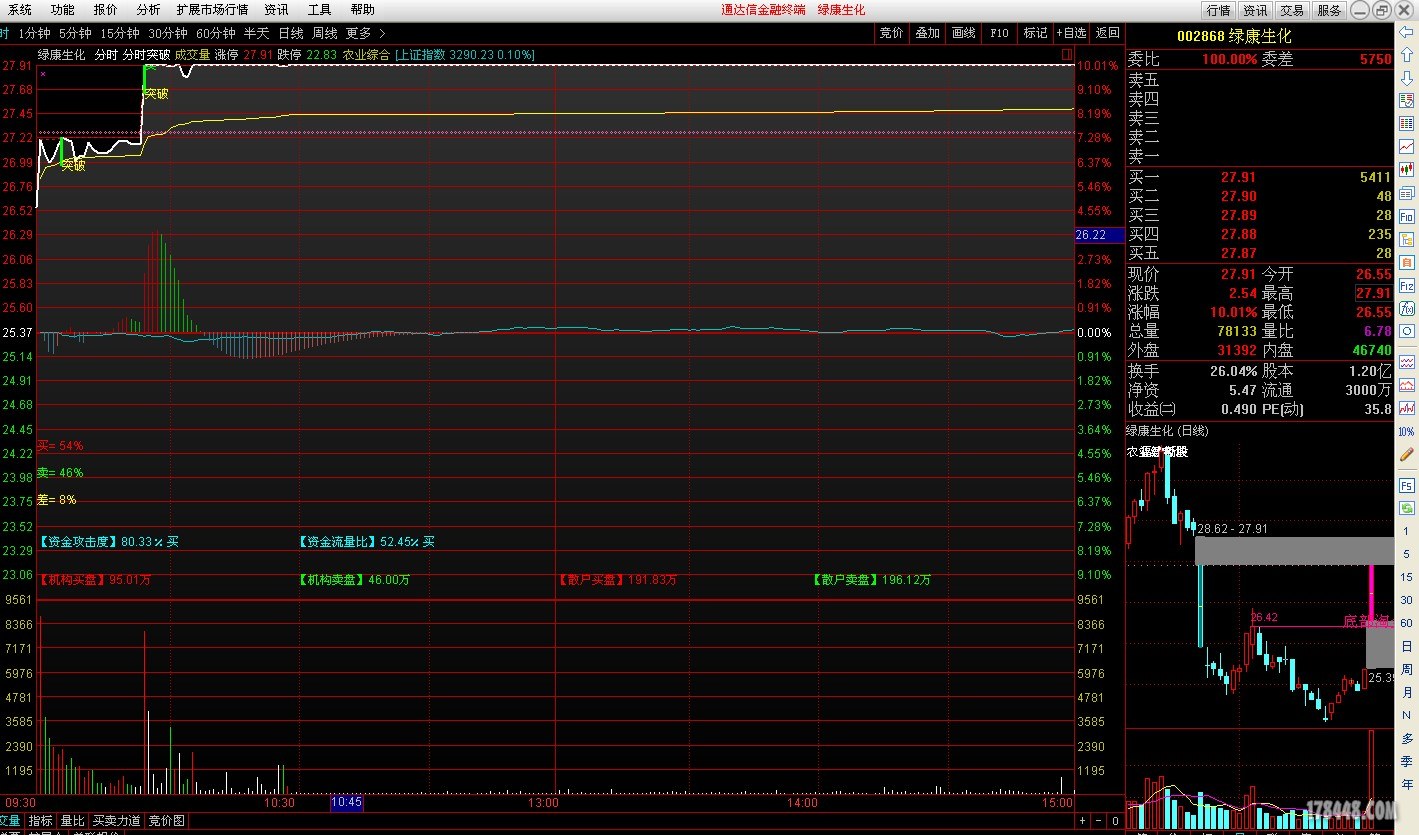This screenshot has width=1419, height=835.
Task: Select daily 日 period in right sidebar
Action: pos(1407,646)
